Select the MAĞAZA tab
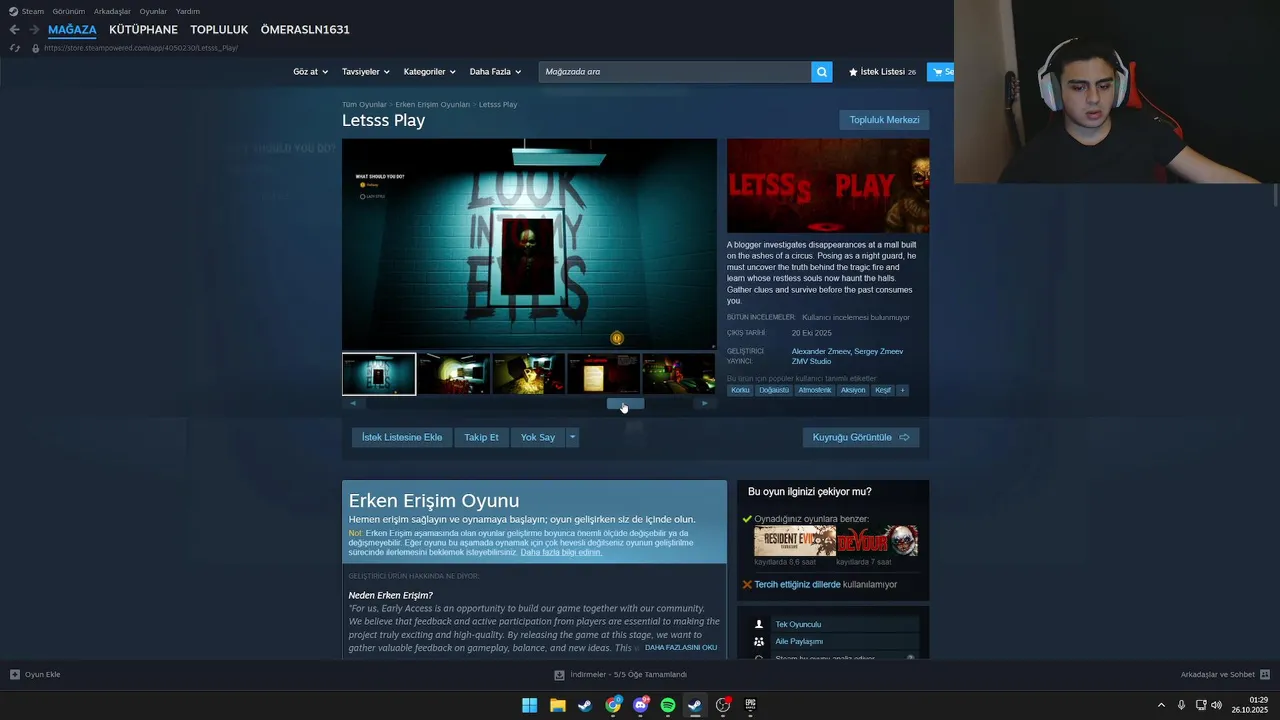The width and height of the screenshot is (1280, 720). 72,30
